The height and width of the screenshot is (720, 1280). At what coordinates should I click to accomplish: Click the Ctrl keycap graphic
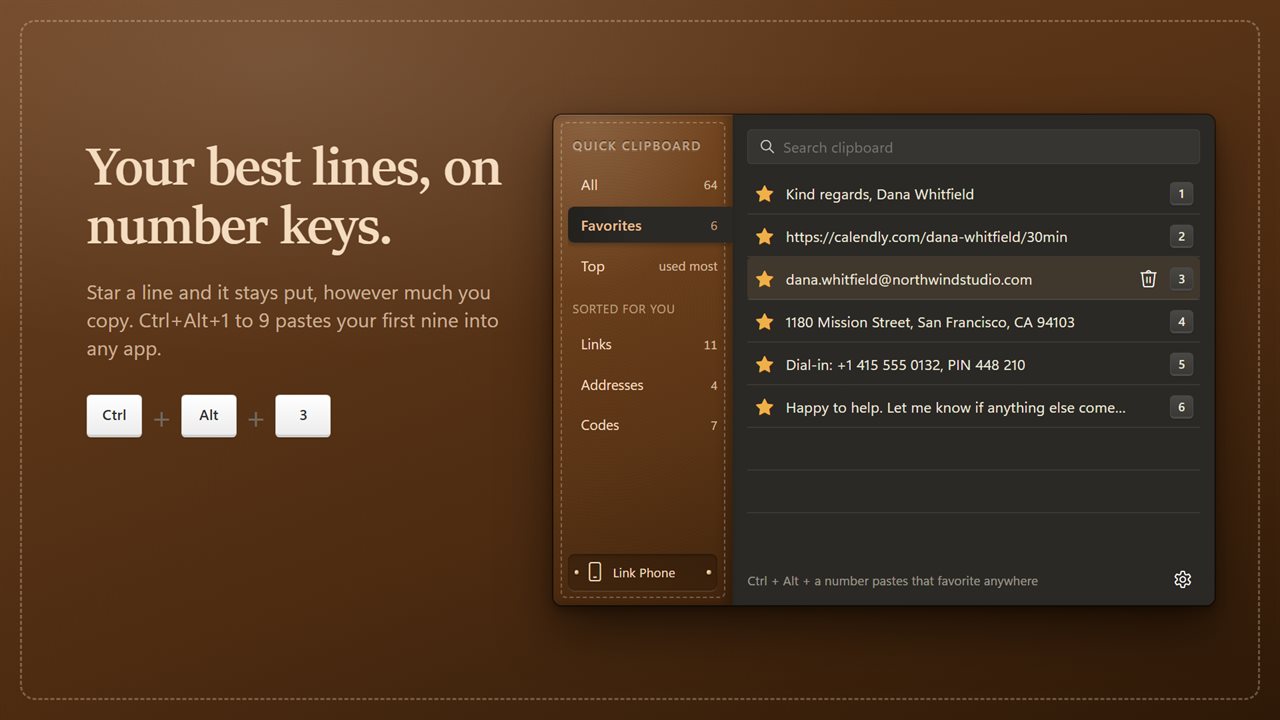[114, 416]
